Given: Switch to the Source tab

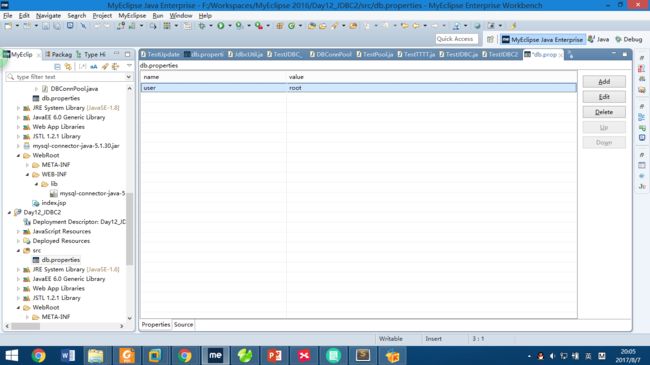Looking at the screenshot, I should [x=183, y=324].
